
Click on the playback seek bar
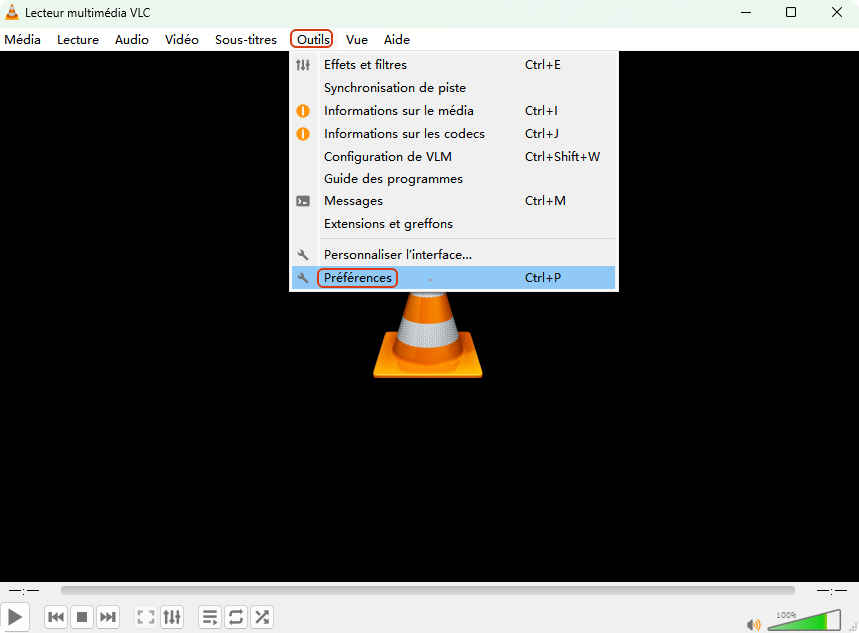(x=428, y=590)
